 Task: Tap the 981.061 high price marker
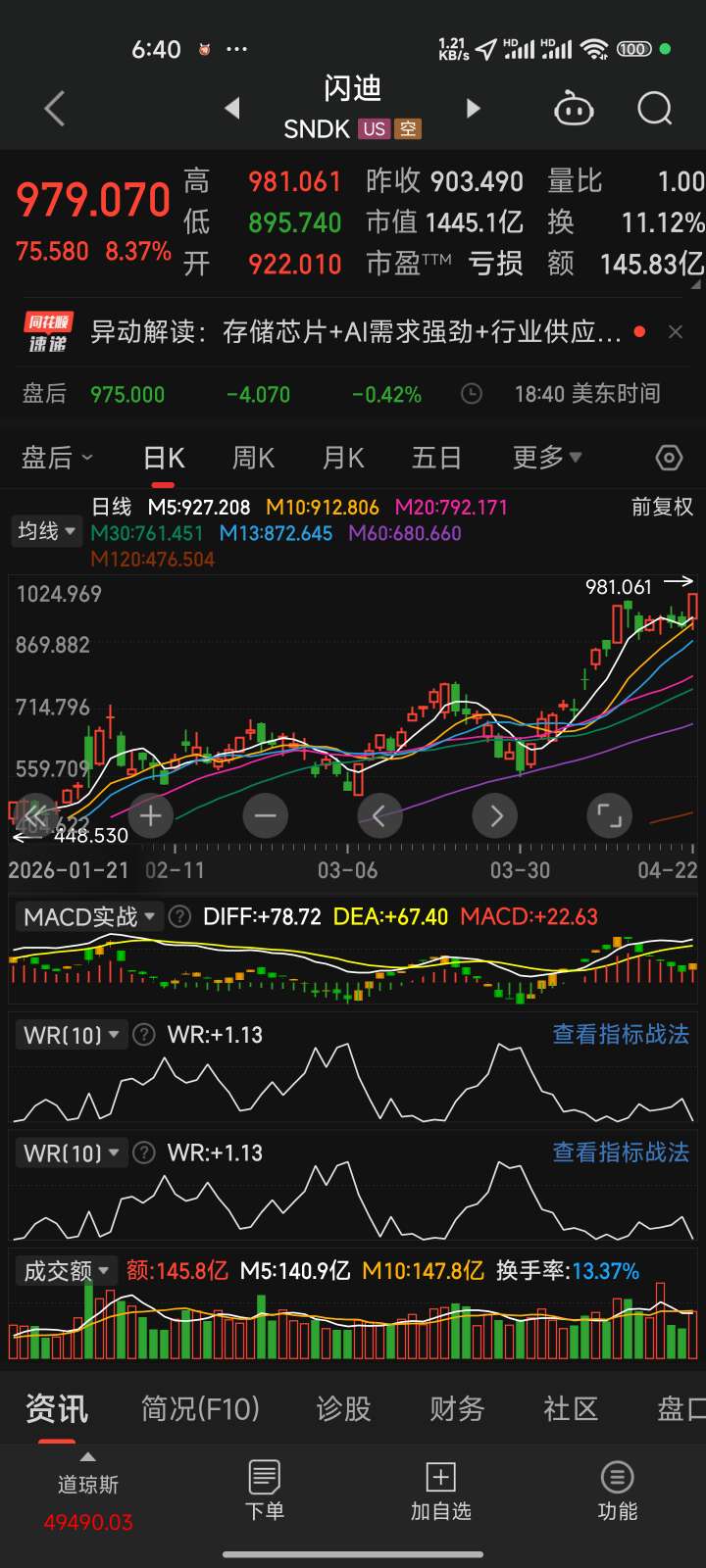coord(619,587)
